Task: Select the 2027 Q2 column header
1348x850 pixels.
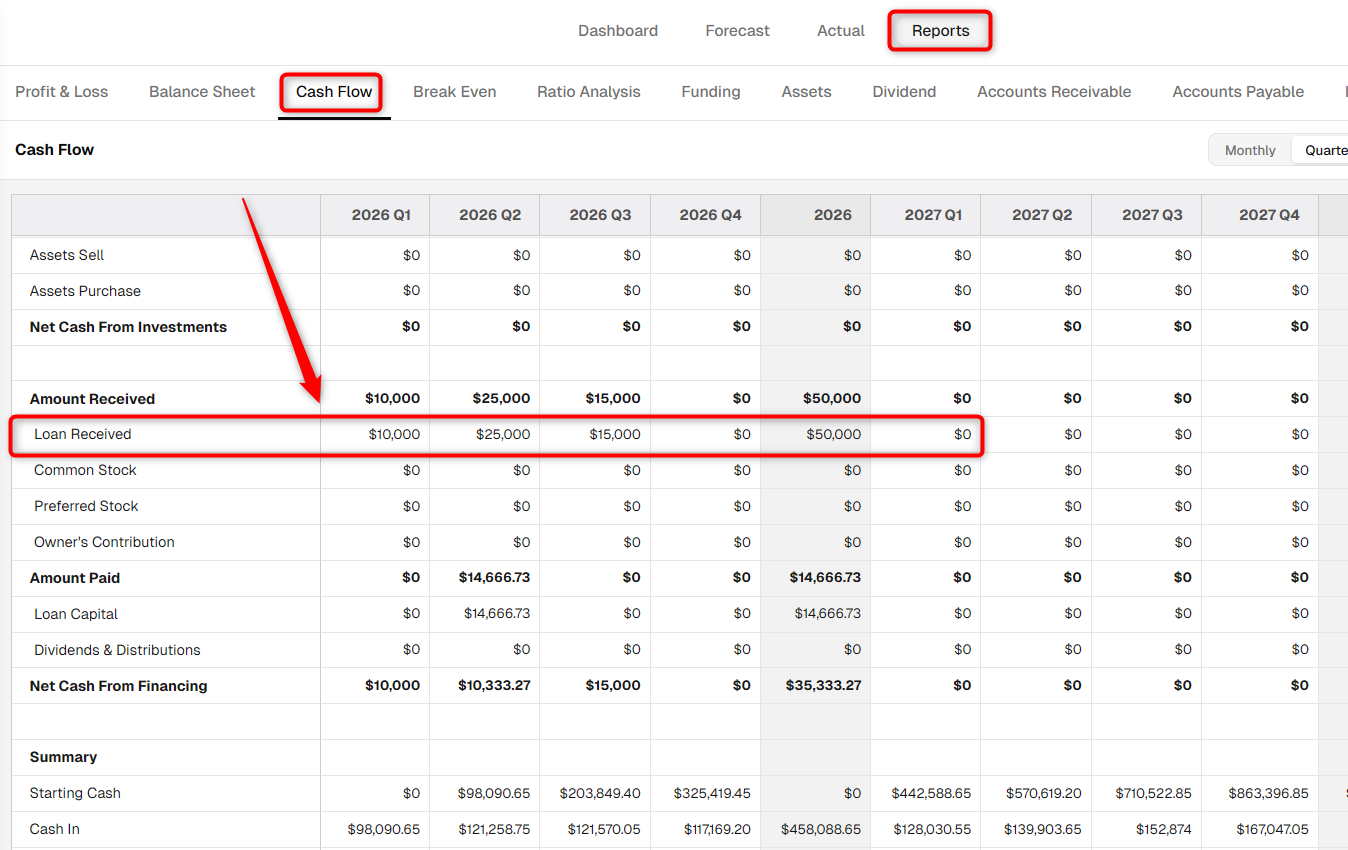Action: pyautogui.click(x=1036, y=215)
